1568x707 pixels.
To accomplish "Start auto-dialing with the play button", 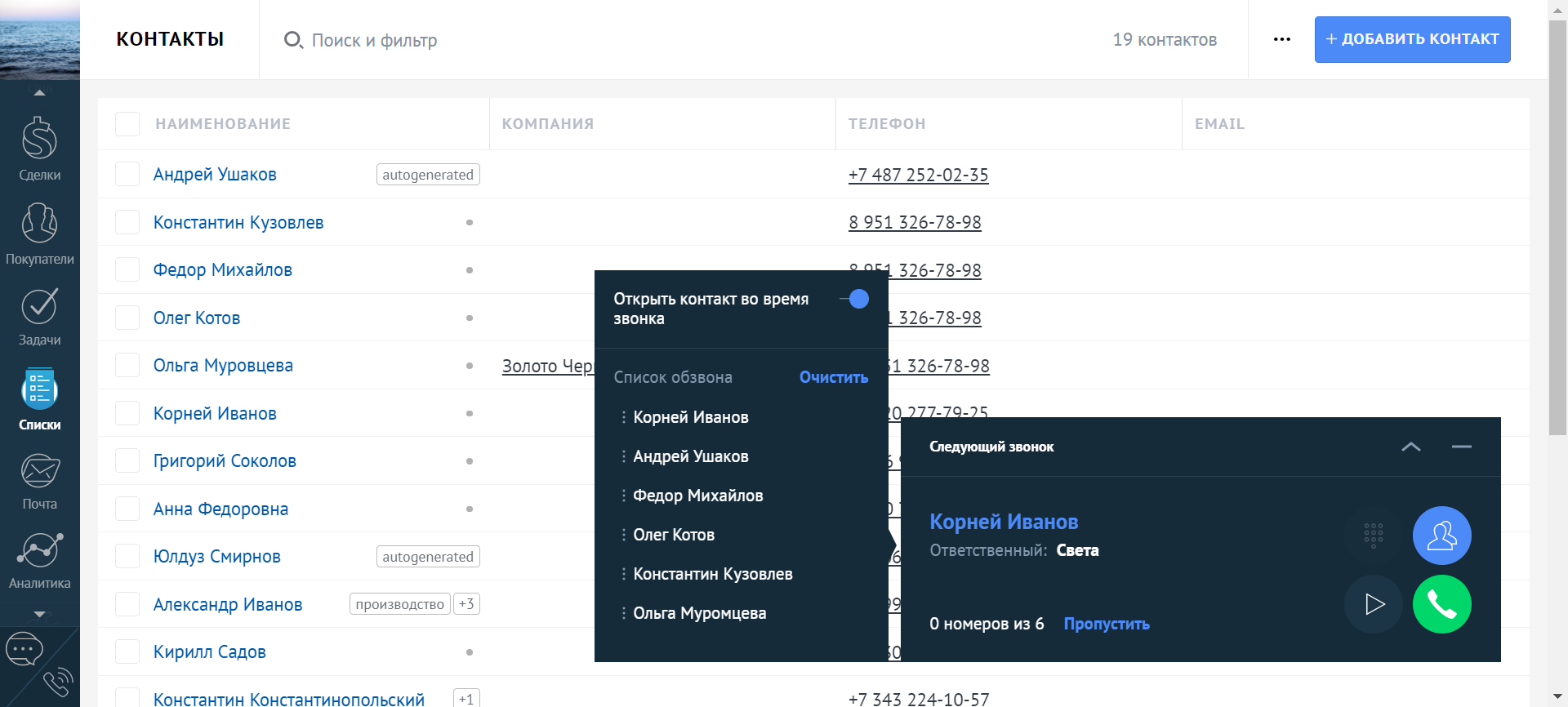I will (1374, 604).
